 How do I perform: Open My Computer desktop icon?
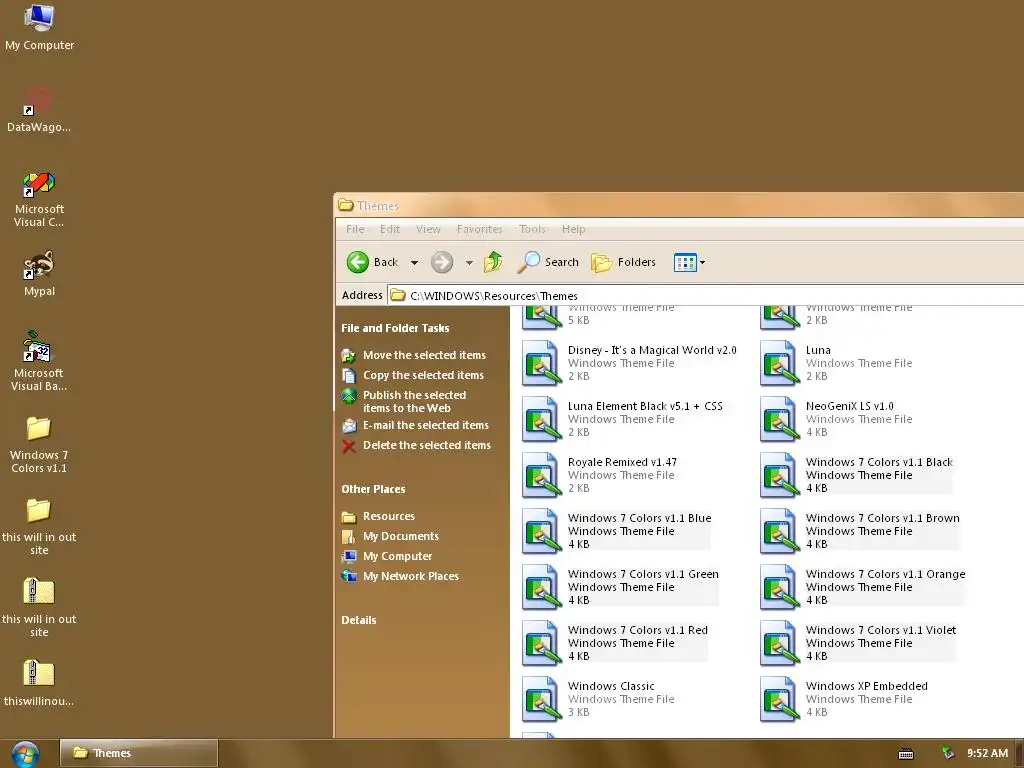coord(39,27)
